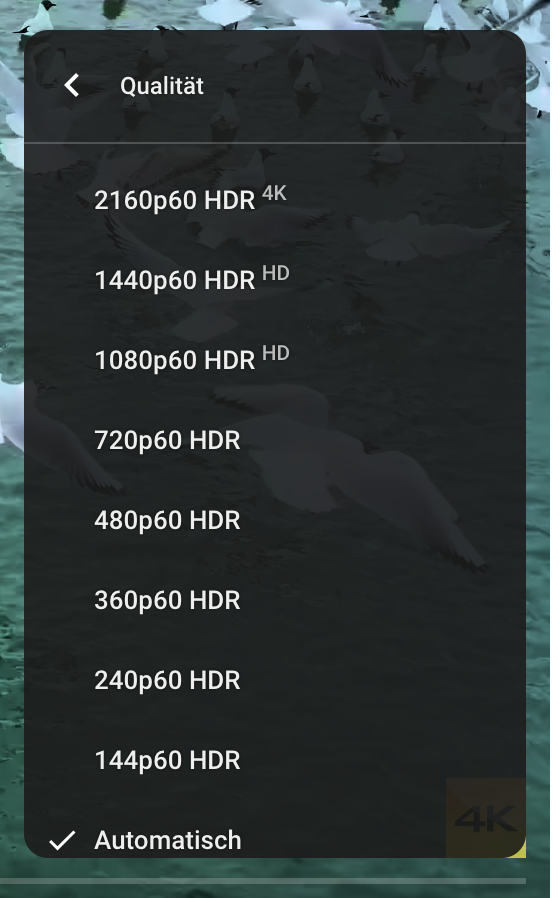
Task: Click the horizontal divider under Qualität header
Action: 275,142
